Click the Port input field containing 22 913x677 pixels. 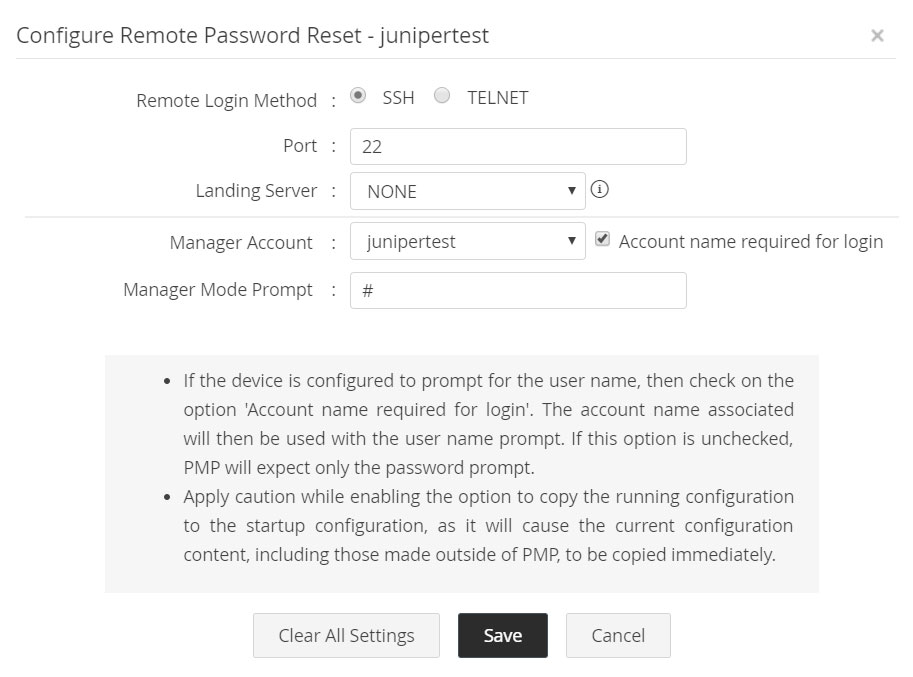click(517, 146)
